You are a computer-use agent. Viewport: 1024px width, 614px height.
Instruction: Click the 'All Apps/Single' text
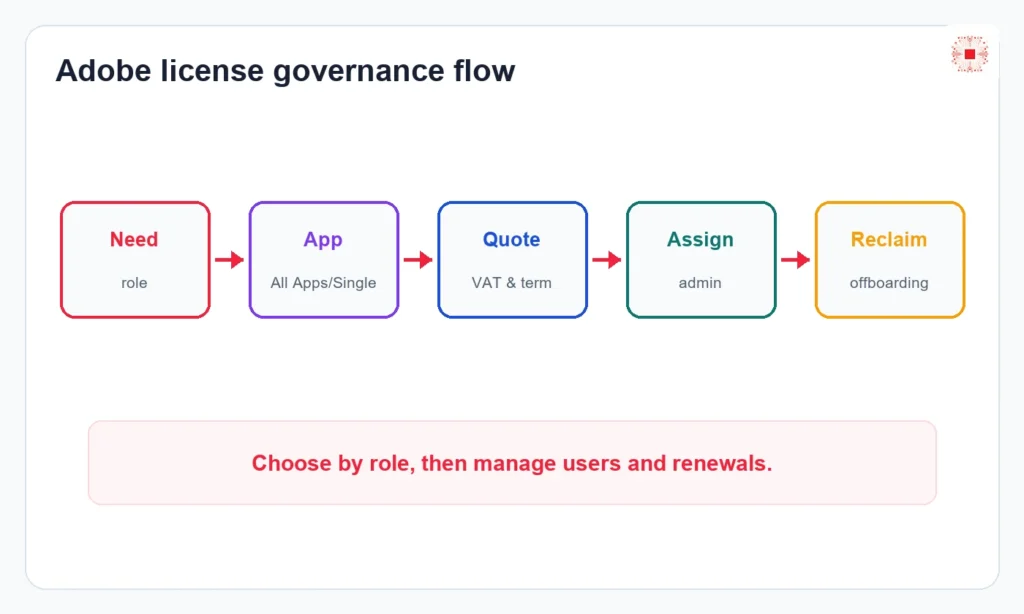click(x=323, y=283)
